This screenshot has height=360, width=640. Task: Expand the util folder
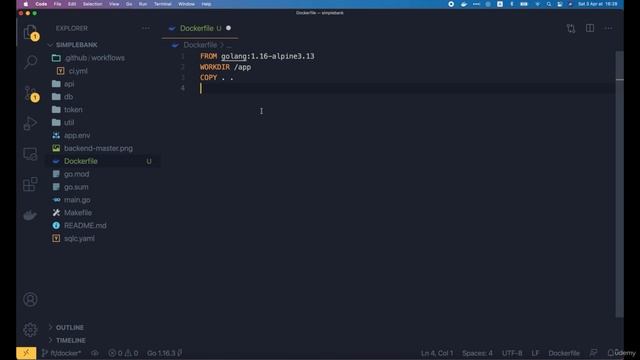[69, 122]
